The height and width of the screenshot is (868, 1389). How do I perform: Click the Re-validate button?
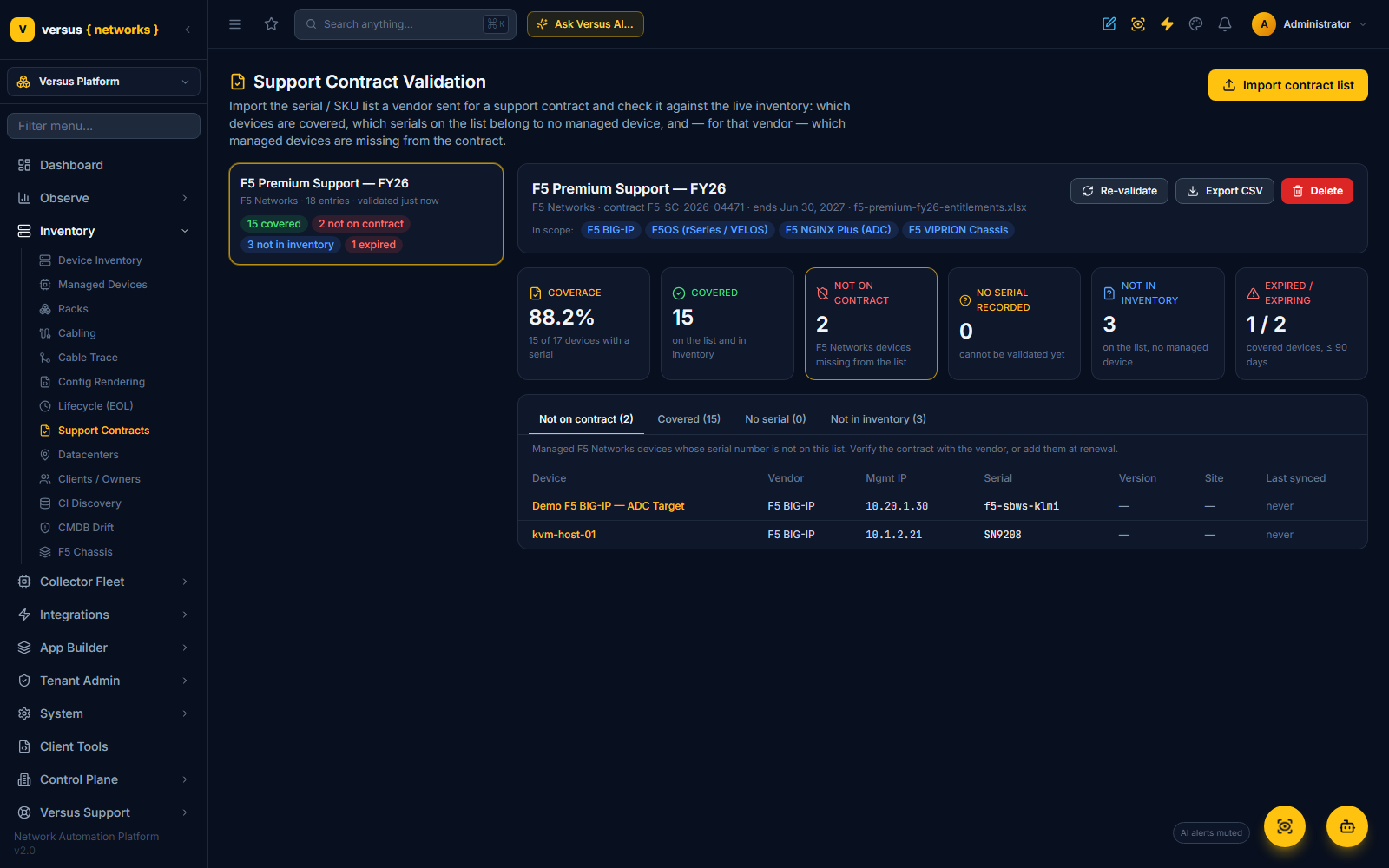click(x=1119, y=191)
